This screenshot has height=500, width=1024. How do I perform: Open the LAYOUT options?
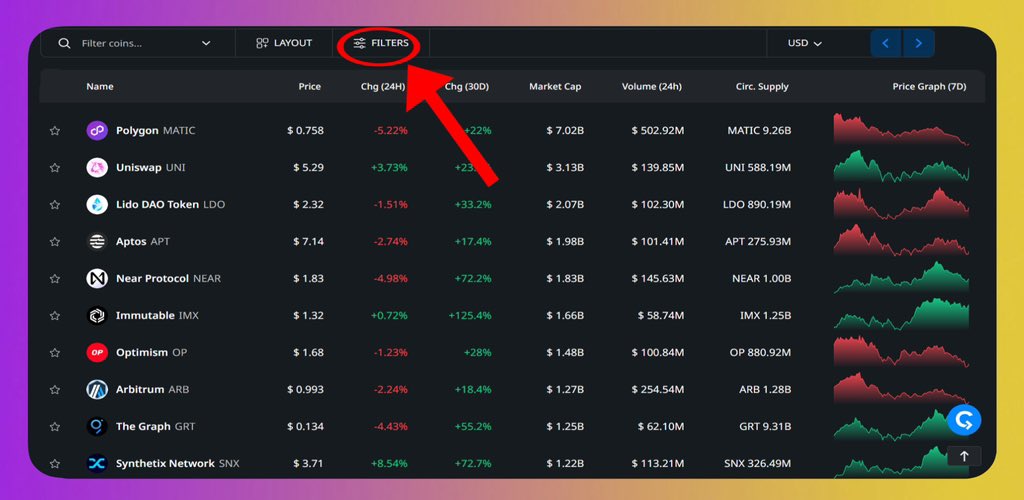pos(284,43)
